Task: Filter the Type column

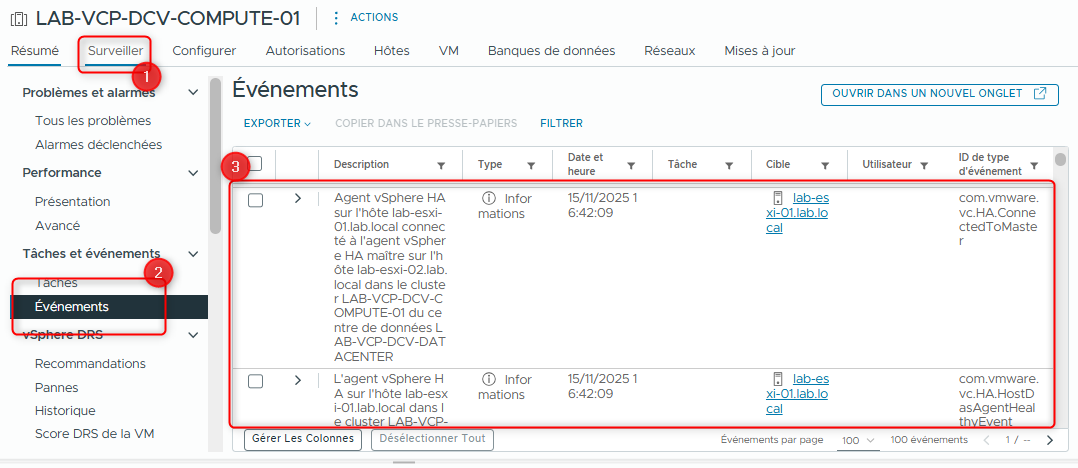Action: pos(531,166)
